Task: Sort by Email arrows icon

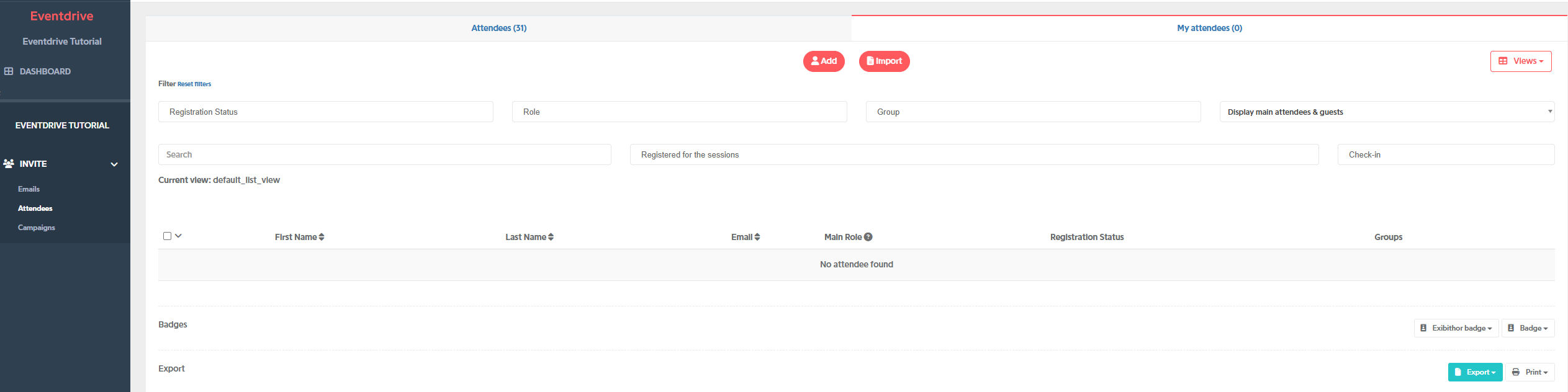Action: (x=757, y=237)
